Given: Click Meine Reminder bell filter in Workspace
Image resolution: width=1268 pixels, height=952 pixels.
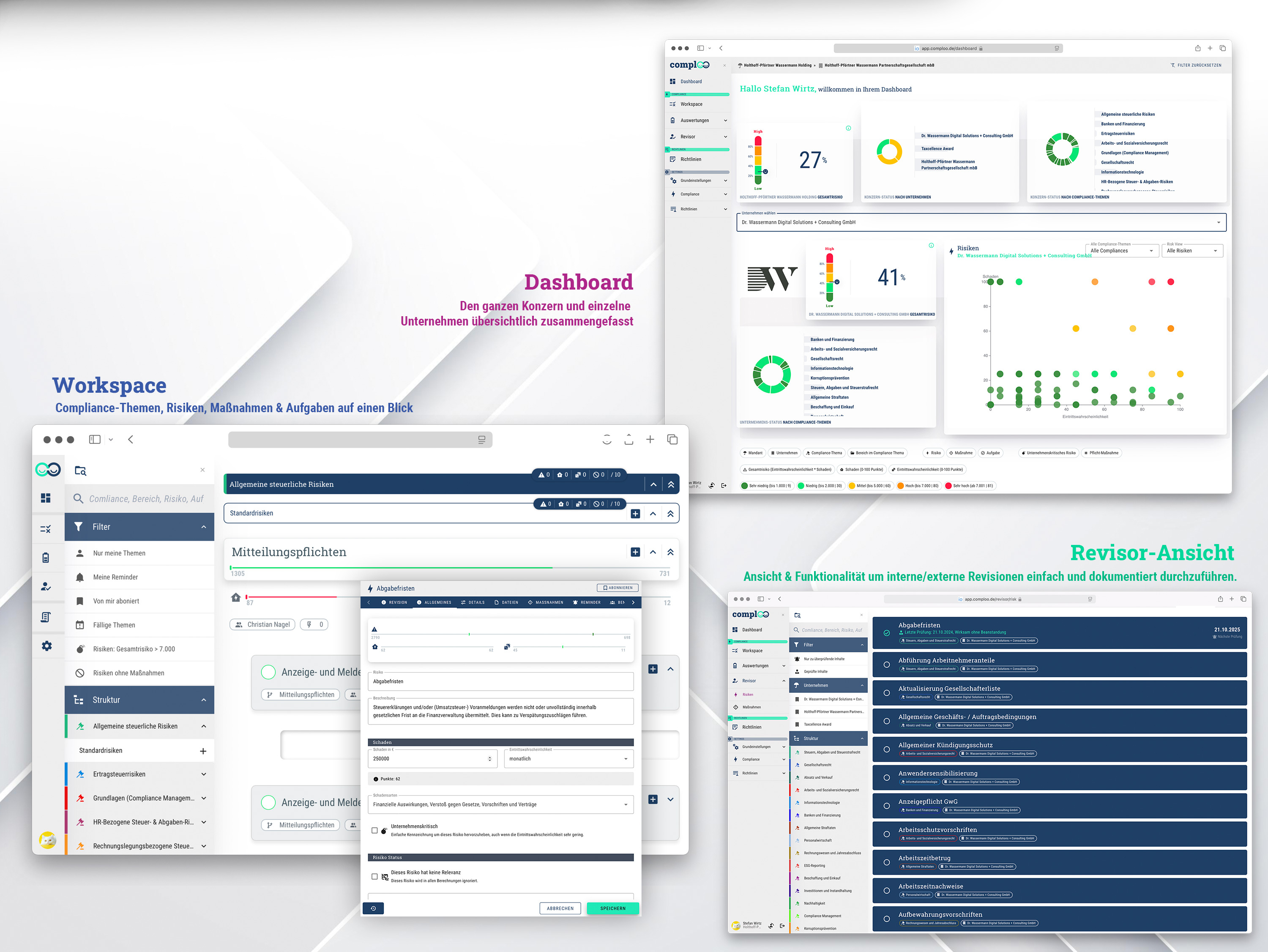Looking at the screenshot, I should (x=139, y=577).
